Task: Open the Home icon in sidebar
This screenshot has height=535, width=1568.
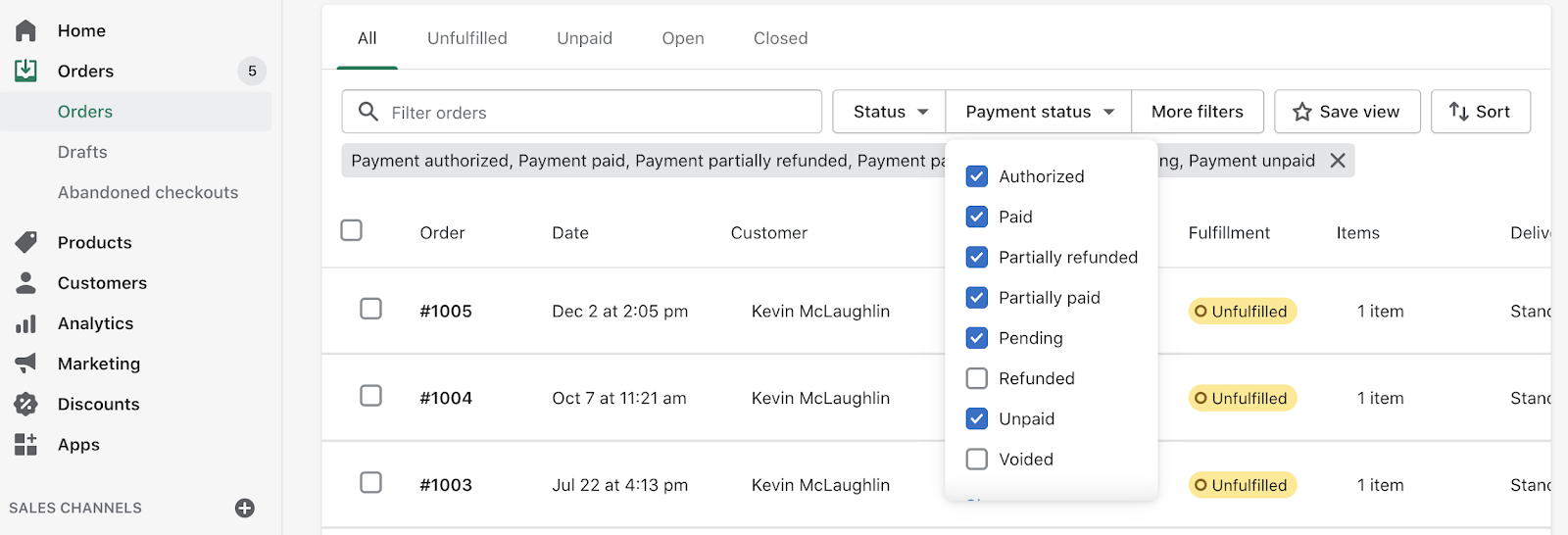Action: coord(25,30)
